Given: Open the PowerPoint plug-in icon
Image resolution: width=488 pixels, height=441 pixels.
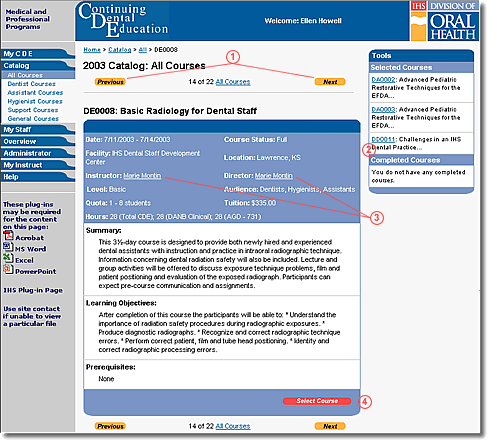Looking at the screenshot, I should tap(8, 269).
